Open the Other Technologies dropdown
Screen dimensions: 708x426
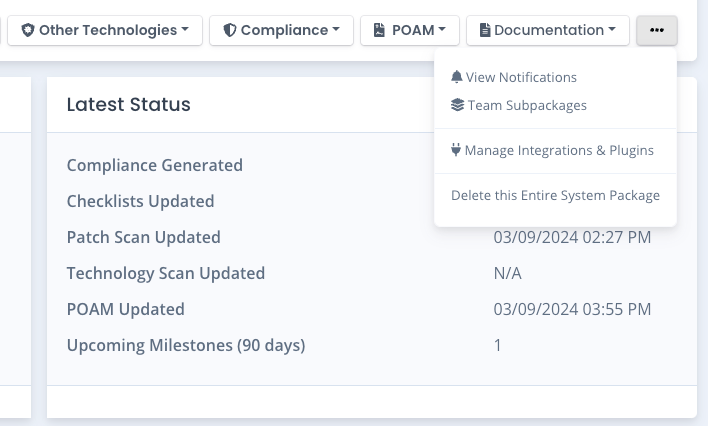[105, 30]
